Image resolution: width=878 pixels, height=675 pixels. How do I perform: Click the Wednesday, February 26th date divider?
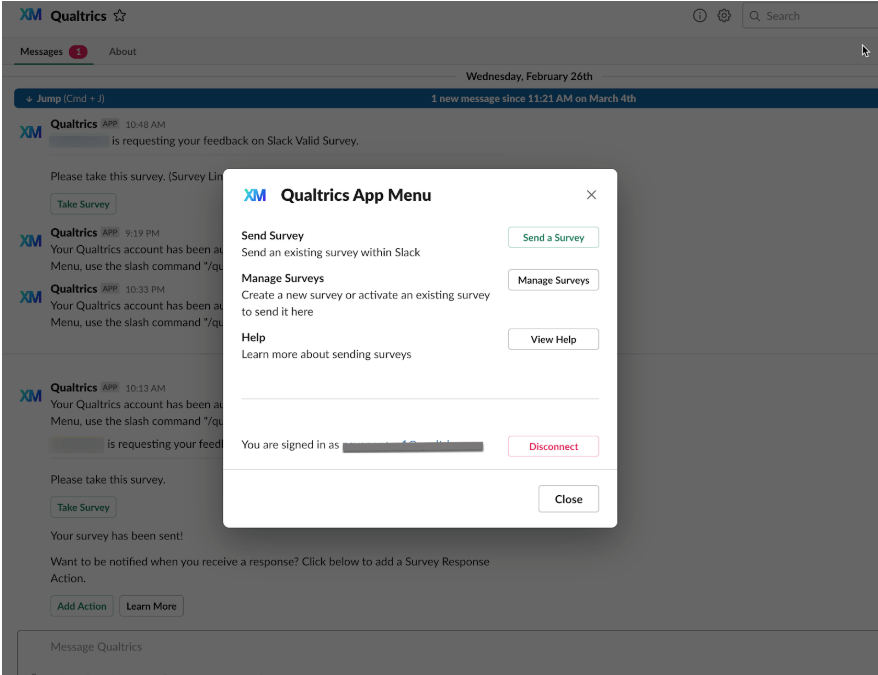[x=529, y=76]
